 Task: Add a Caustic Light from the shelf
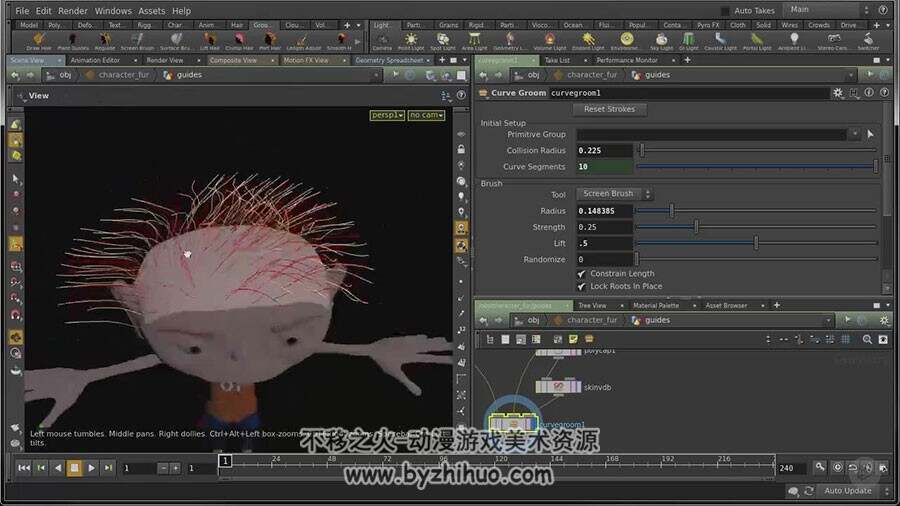point(720,41)
